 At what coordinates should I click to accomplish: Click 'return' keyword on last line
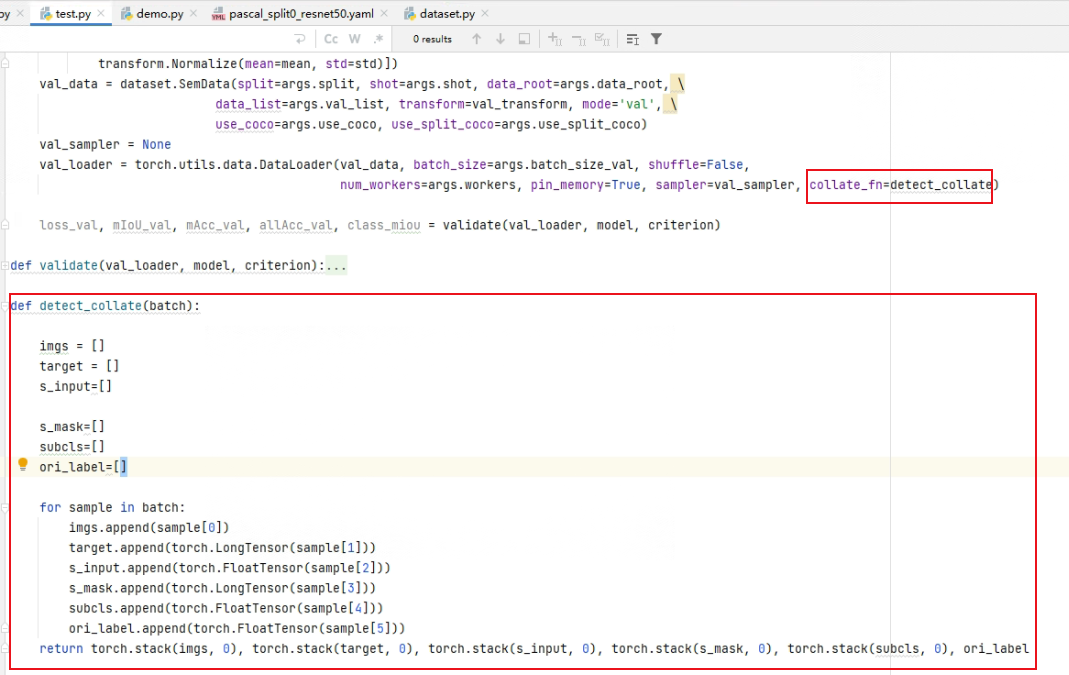[x=61, y=648]
